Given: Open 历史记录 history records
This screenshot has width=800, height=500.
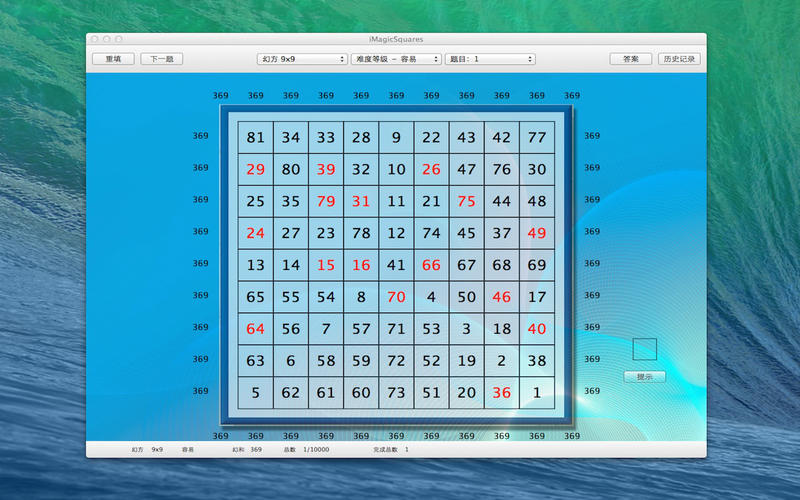Looking at the screenshot, I should [x=679, y=59].
